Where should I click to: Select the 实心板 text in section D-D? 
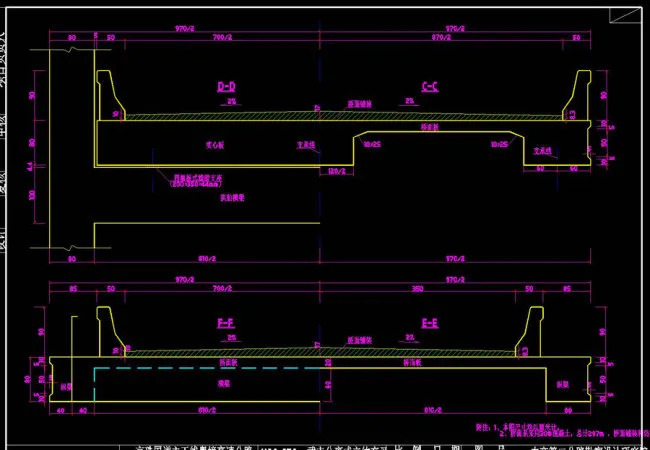[214, 144]
